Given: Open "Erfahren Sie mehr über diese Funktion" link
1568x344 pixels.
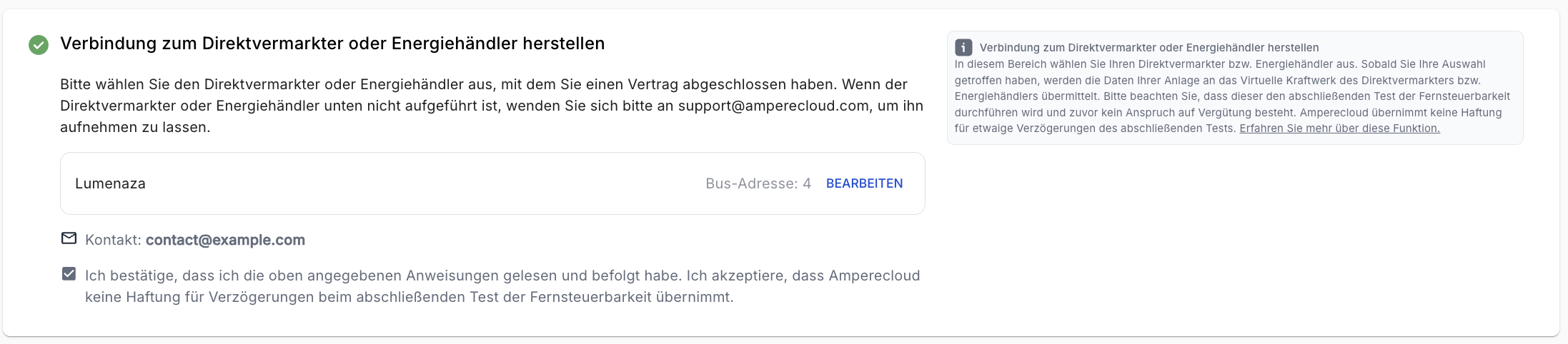Looking at the screenshot, I should tap(1339, 128).
